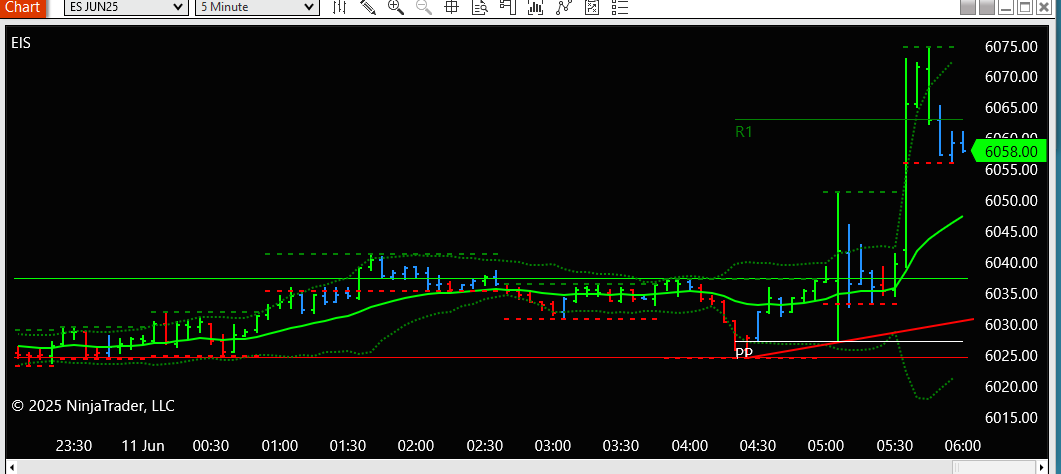Click the 6045.00 price axis label
Screen dimensions: 1061x474
pos(1011,231)
